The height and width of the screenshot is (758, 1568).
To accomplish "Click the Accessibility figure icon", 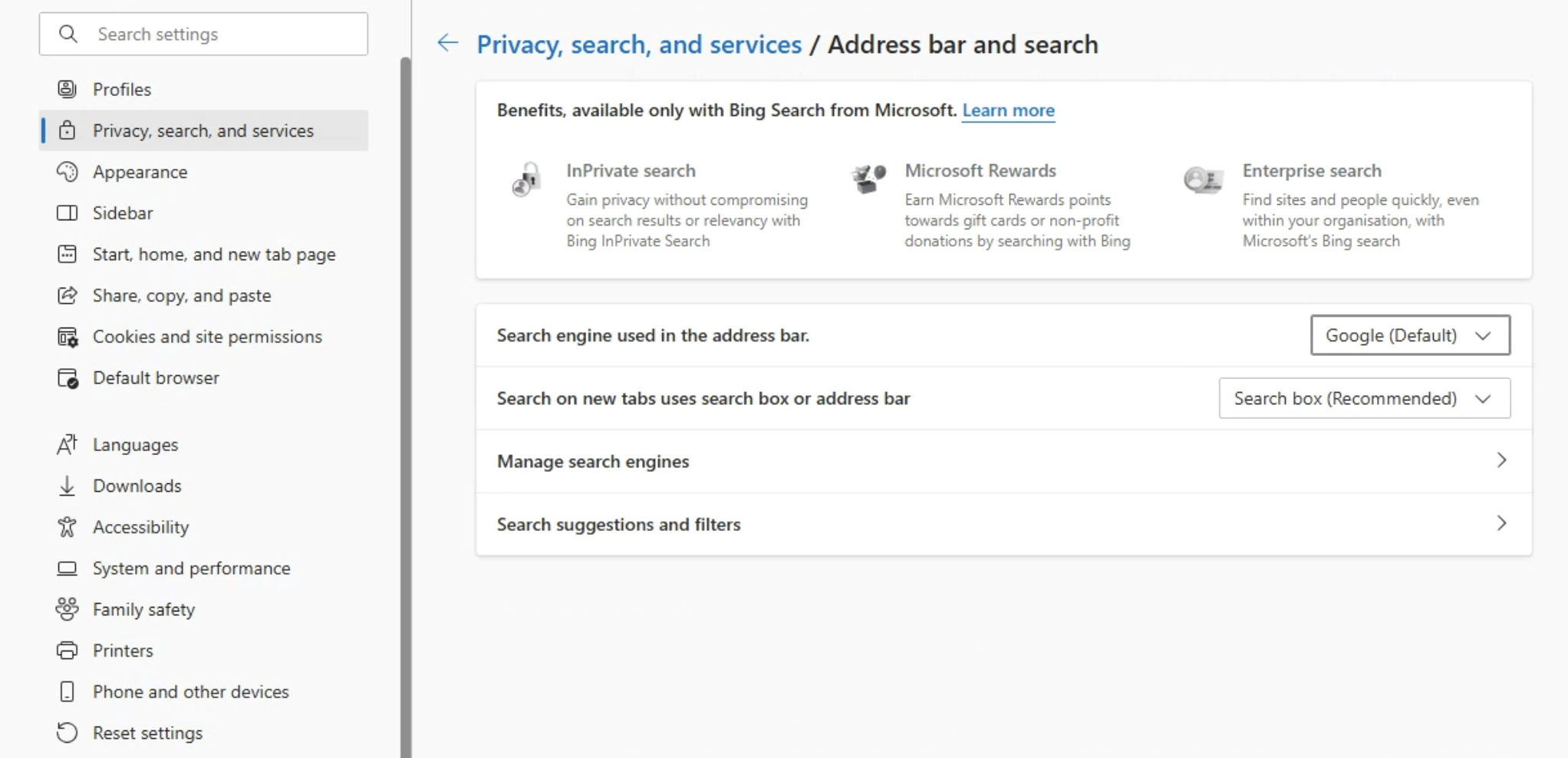I will pos(68,527).
